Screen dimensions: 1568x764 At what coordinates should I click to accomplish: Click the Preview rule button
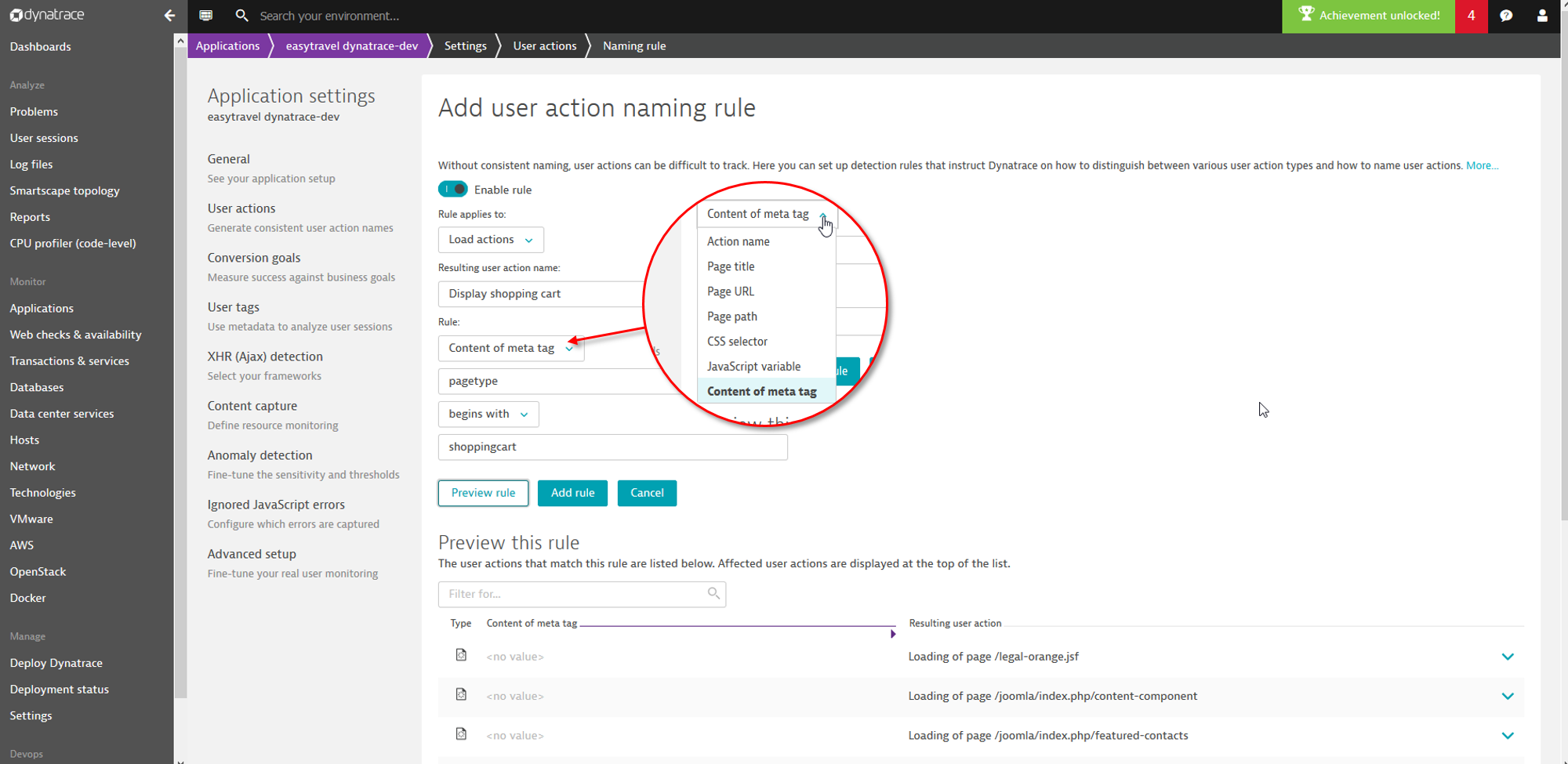tap(483, 493)
